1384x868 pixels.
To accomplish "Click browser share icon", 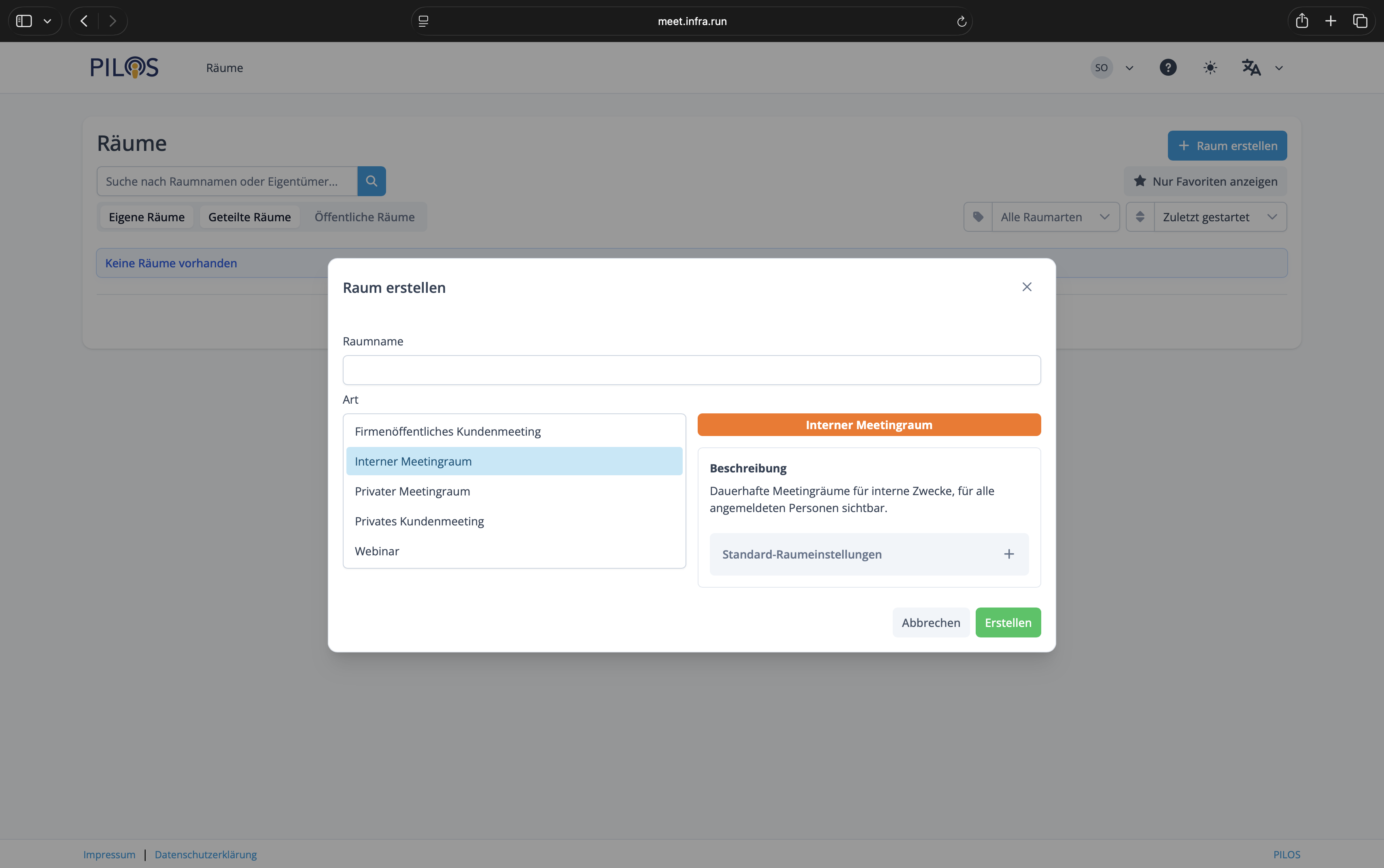I will point(1302,21).
